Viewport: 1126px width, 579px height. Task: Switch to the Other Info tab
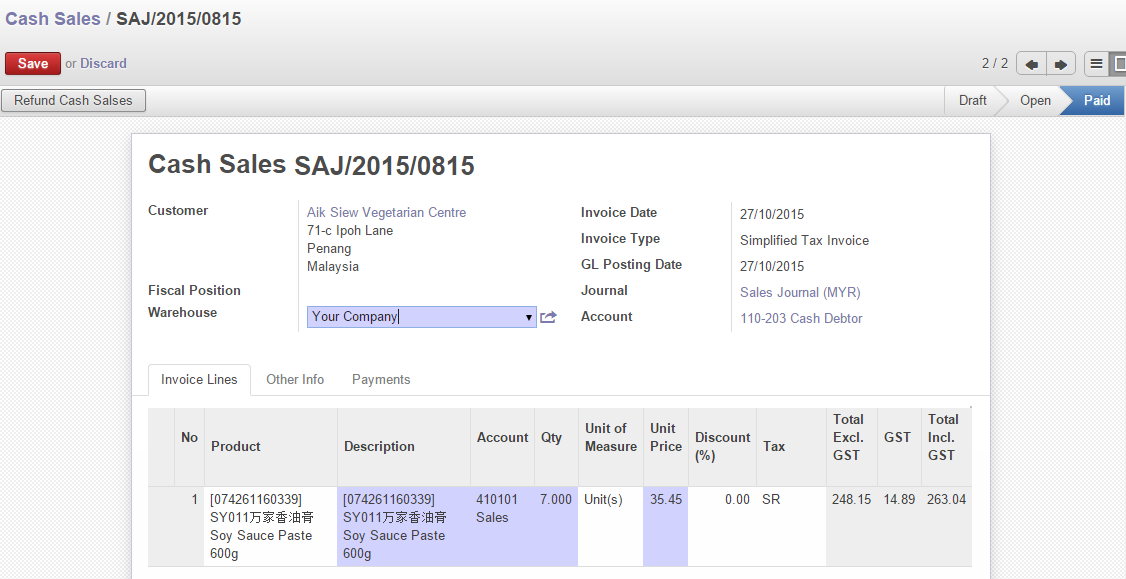click(295, 379)
